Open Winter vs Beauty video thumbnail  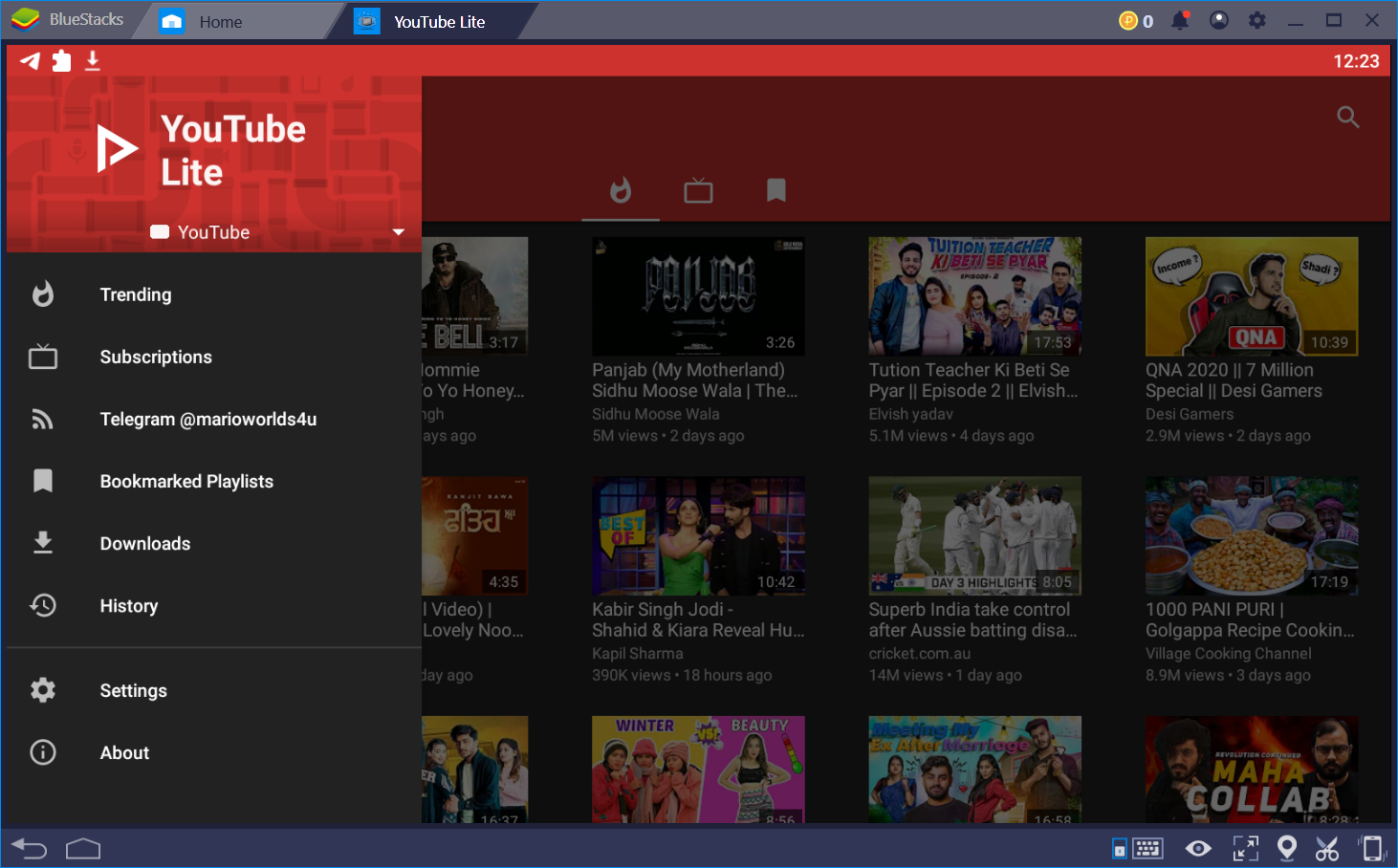tap(698, 770)
